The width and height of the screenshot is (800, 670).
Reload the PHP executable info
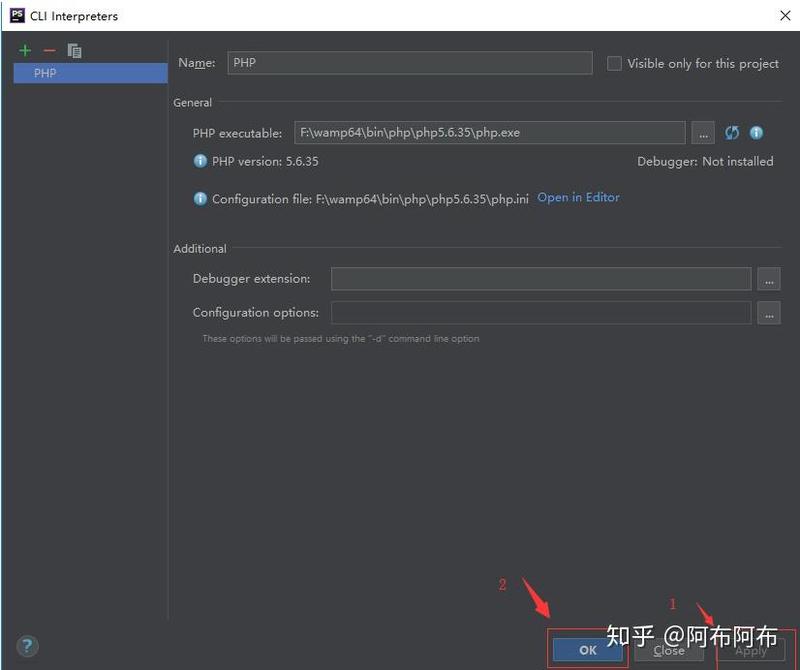732,133
